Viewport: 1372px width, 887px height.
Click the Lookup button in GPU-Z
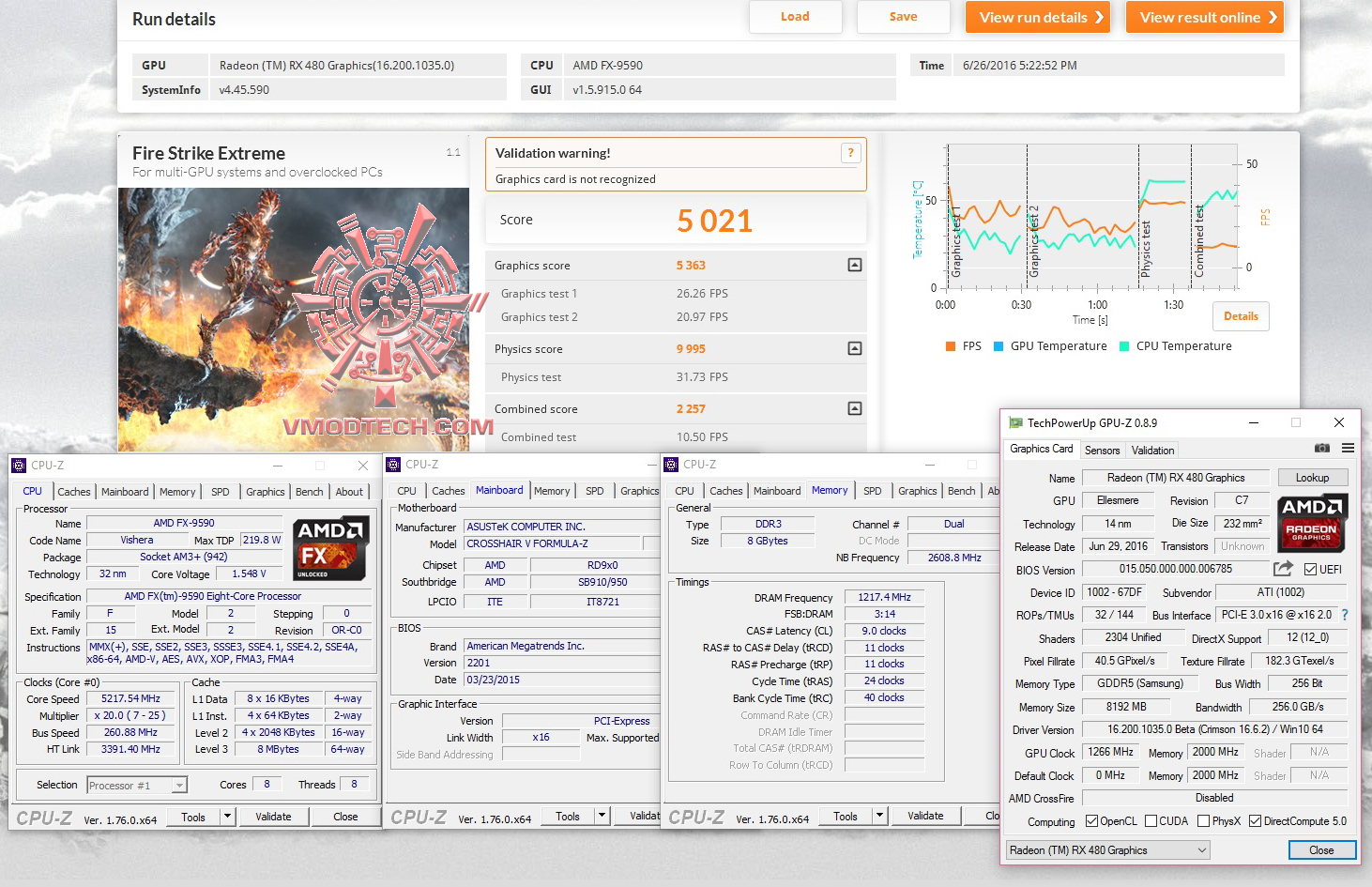click(1312, 478)
